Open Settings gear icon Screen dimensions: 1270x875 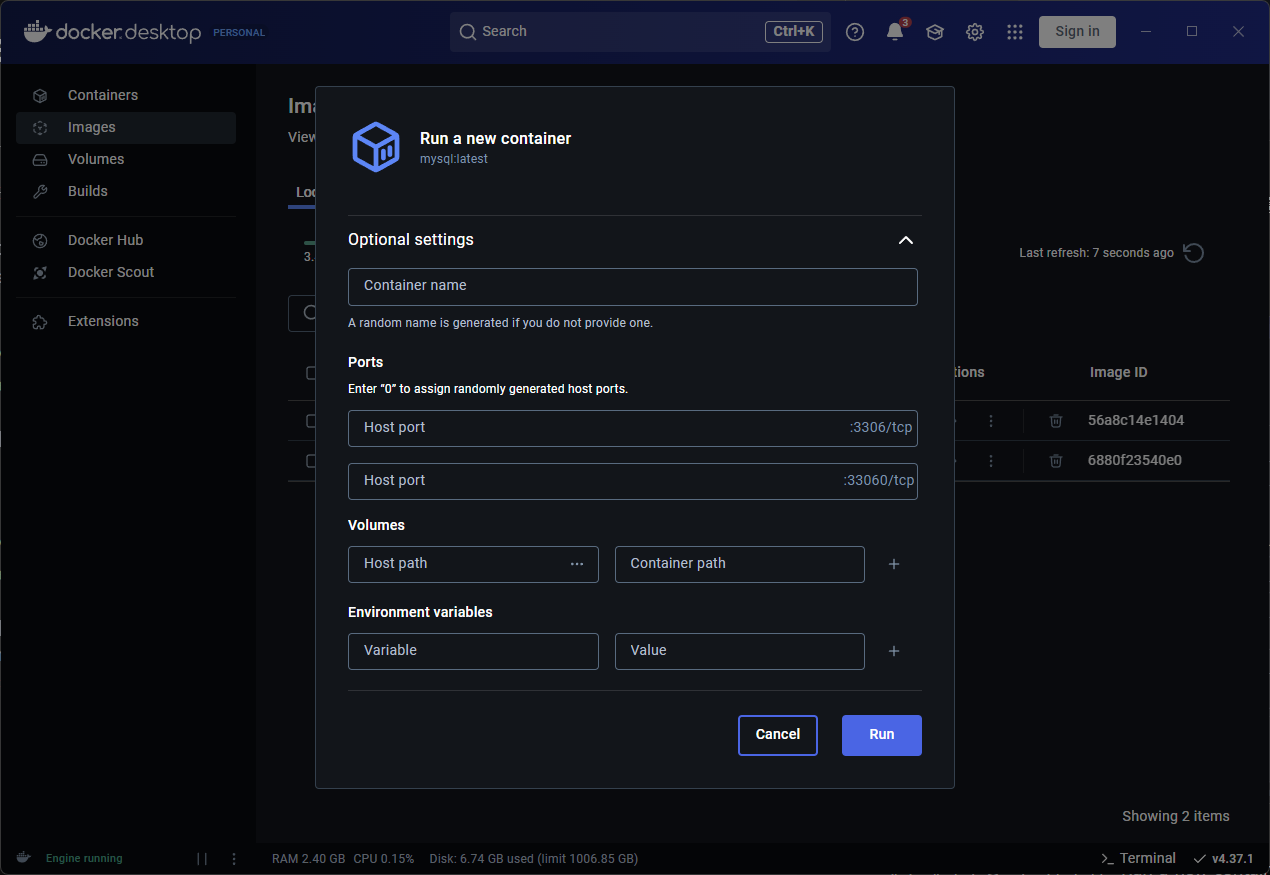point(975,32)
